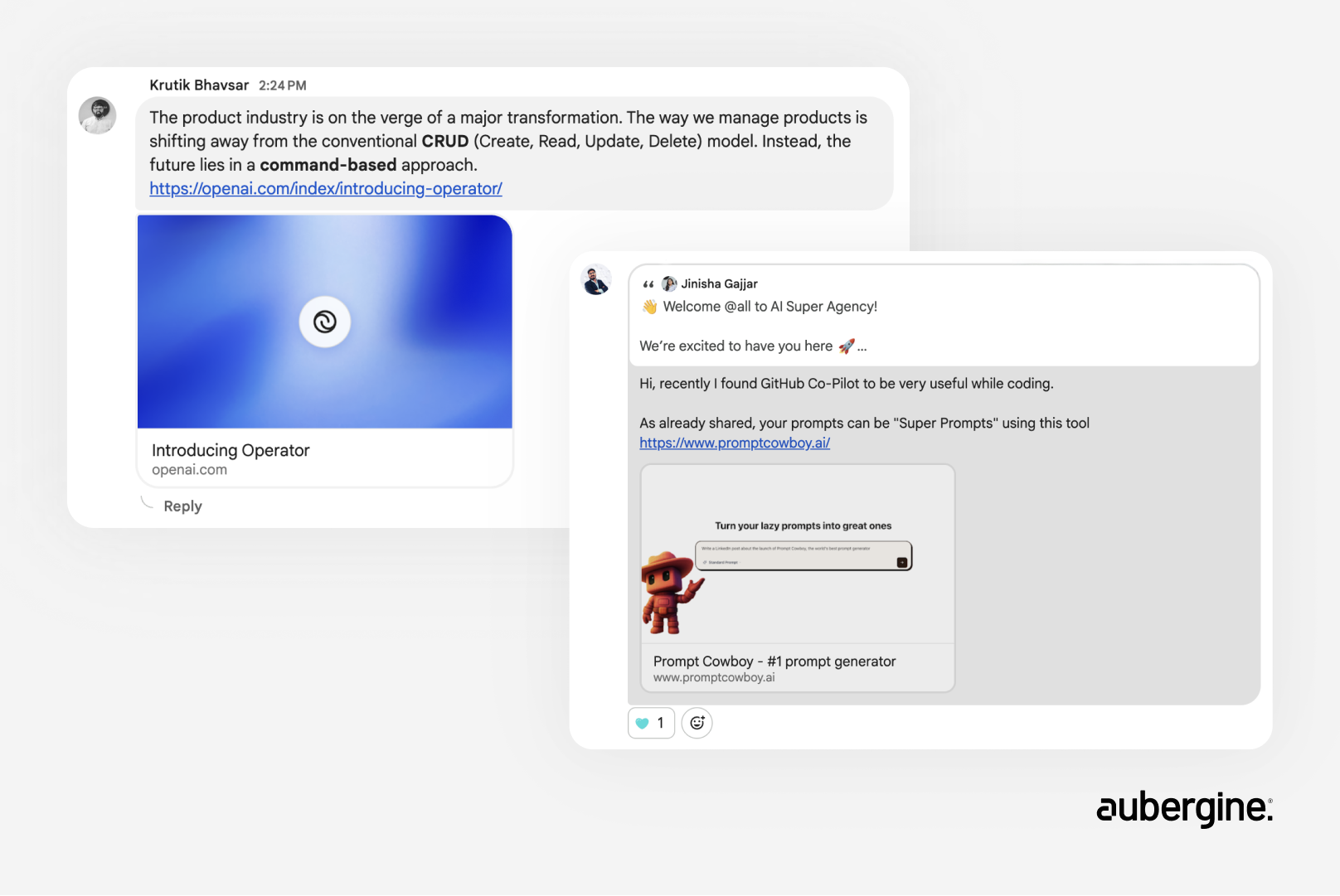The width and height of the screenshot is (1340, 896).
Task: Click sender name Krutik Bhavsar
Action: point(199,85)
